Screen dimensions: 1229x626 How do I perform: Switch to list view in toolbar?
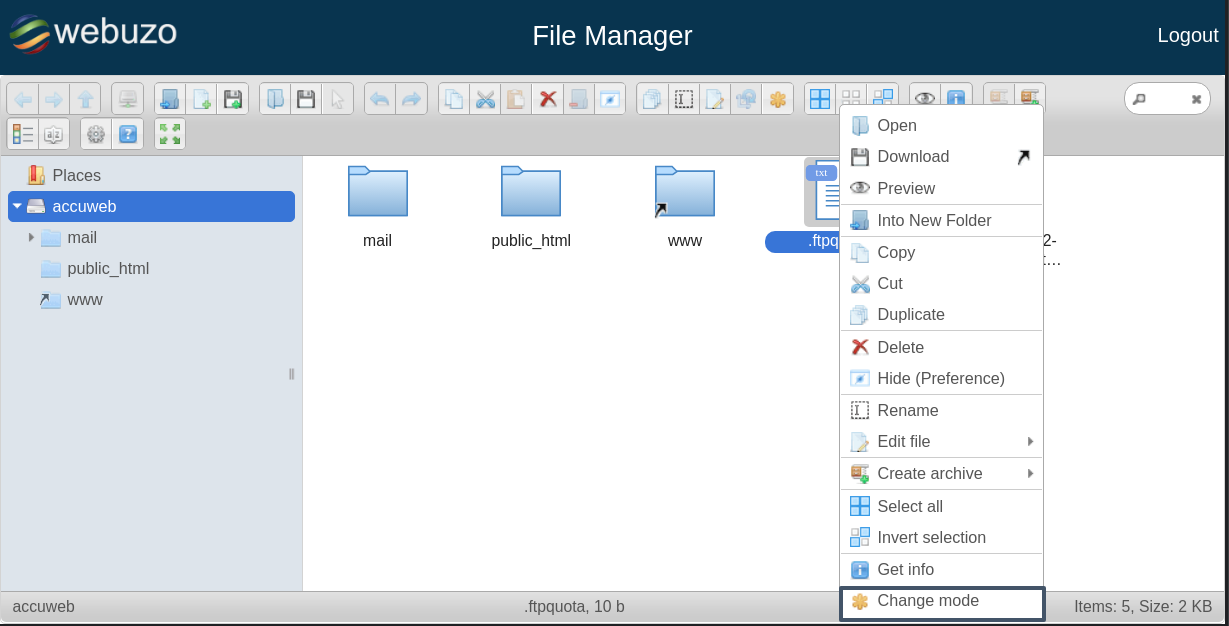tap(23, 134)
